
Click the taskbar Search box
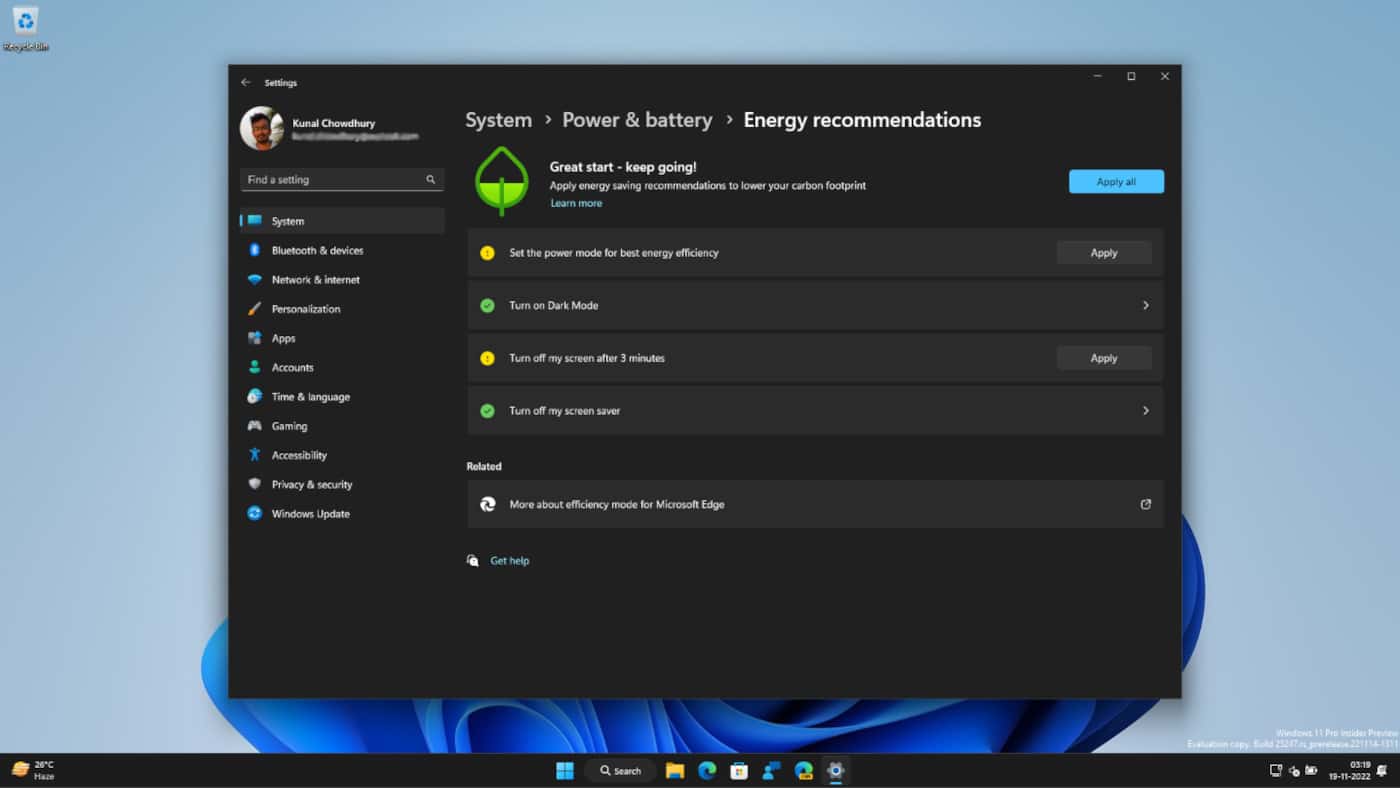621,771
